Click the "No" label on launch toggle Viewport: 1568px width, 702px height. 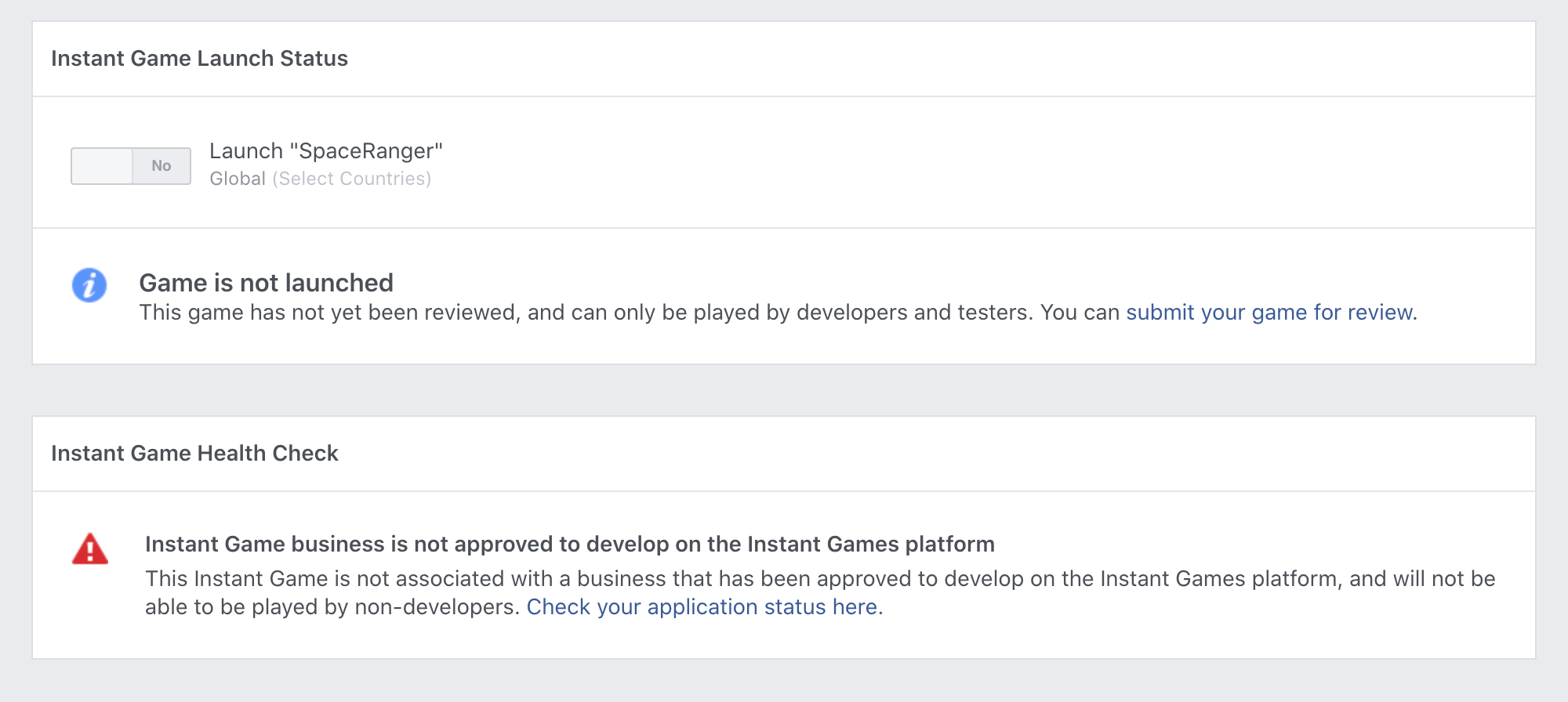click(162, 166)
